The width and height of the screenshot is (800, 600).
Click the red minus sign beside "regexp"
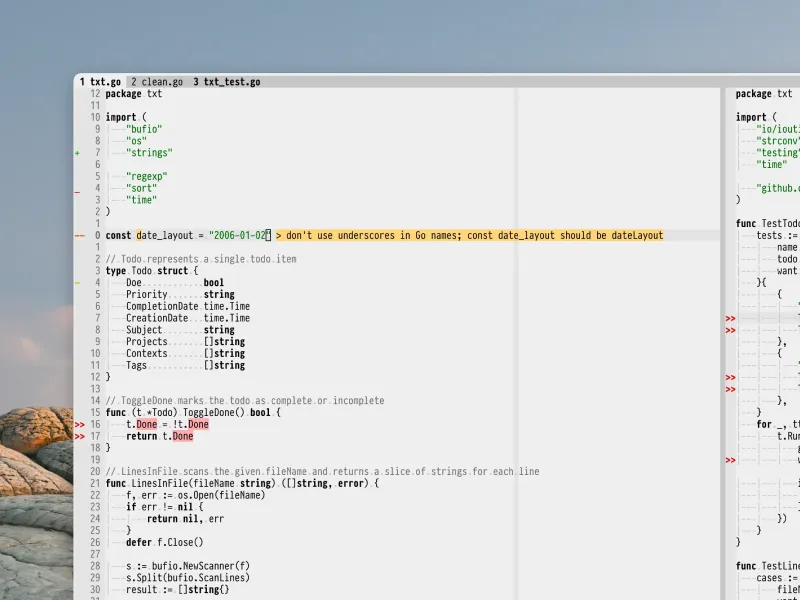pyautogui.click(x=78, y=188)
